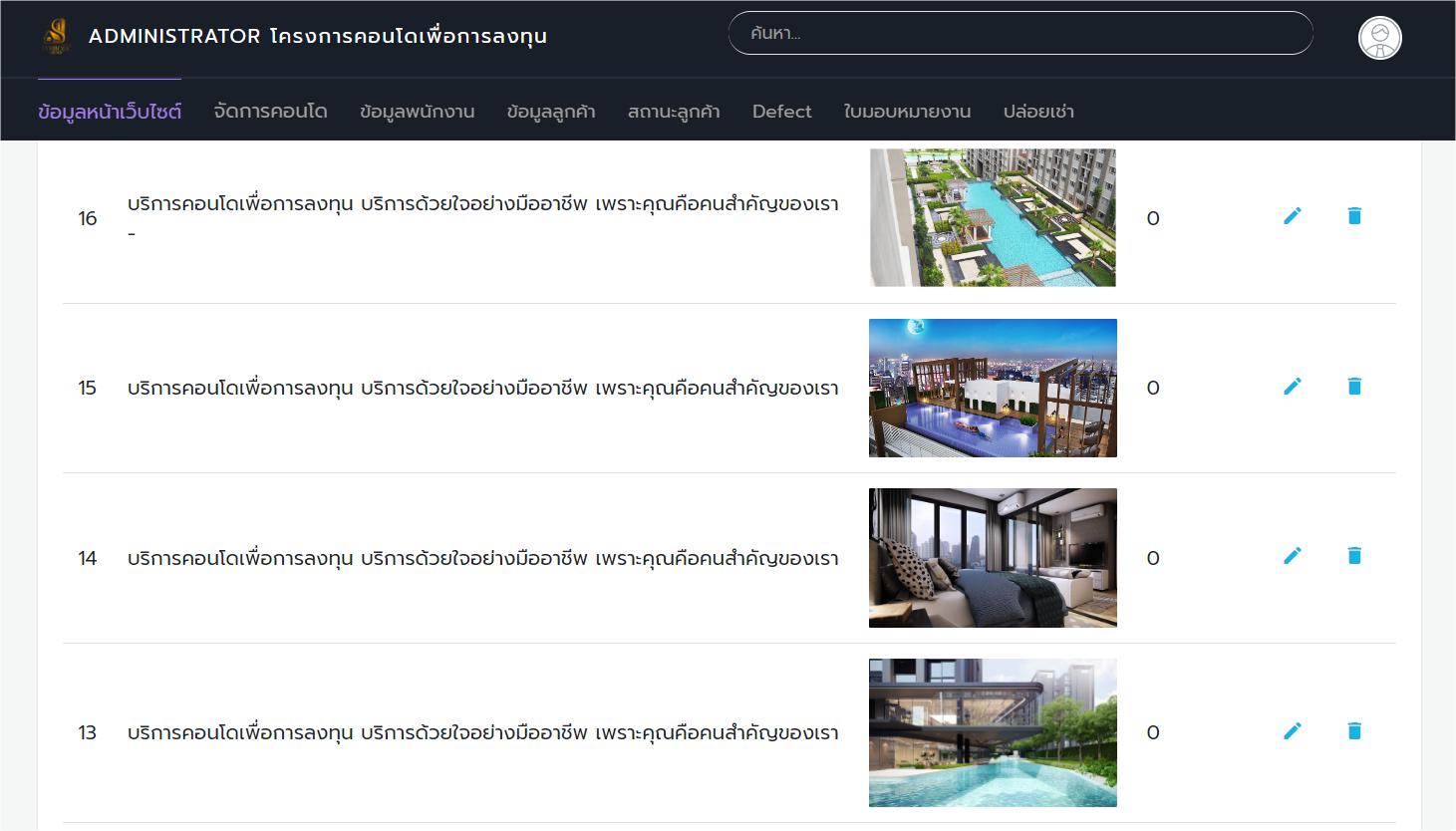Click the site logo in header
The width and height of the screenshot is (1456, 831).
56,37
